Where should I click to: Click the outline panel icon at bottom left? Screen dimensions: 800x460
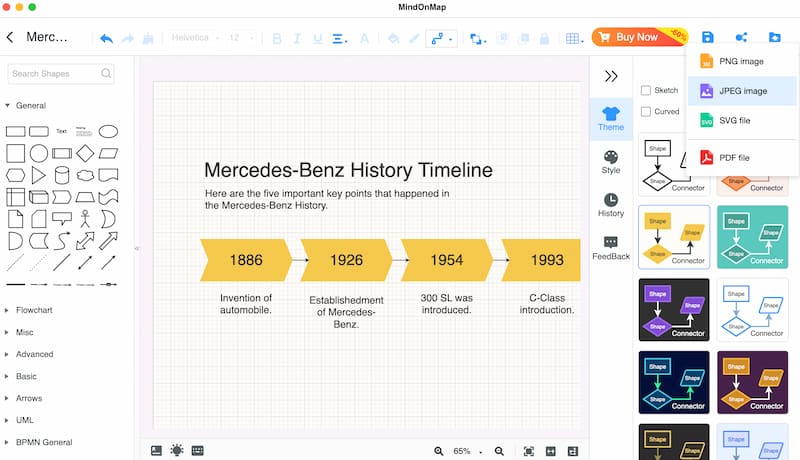click(156, 450)
